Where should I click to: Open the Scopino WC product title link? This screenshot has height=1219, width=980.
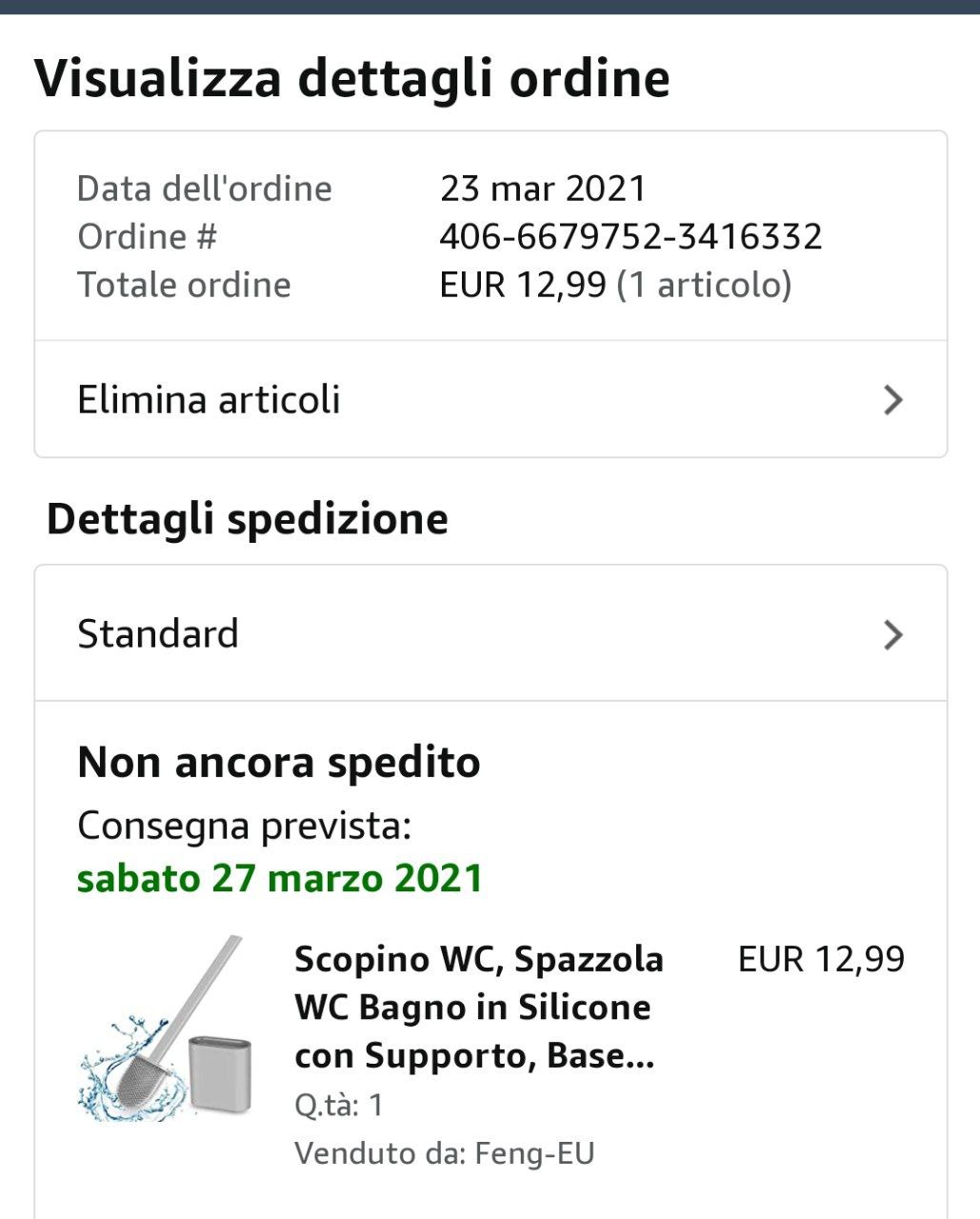[x=479, y=1008]
